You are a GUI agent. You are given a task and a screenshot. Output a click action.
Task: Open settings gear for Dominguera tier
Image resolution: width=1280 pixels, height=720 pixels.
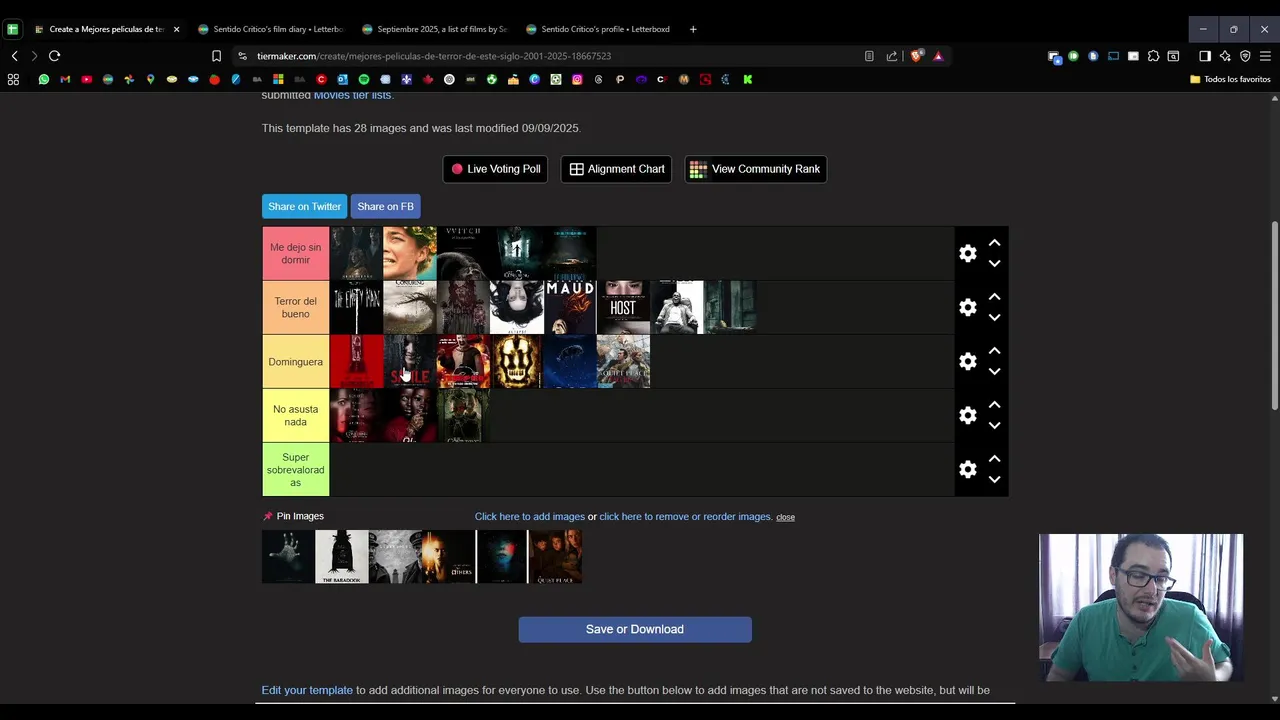point(967,362)
